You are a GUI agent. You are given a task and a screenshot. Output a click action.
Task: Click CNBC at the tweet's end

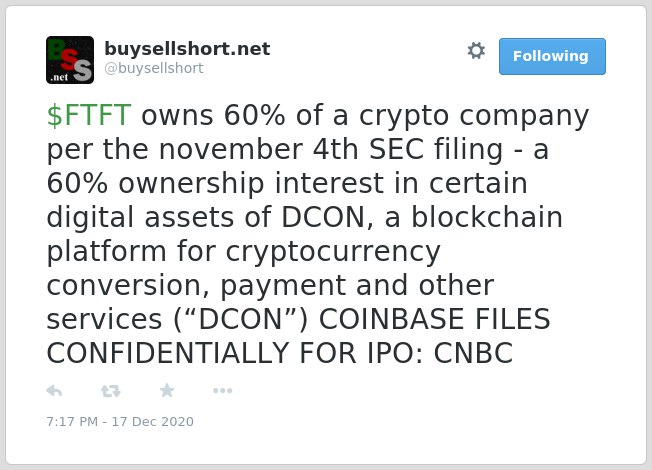[x=473, y=353]
